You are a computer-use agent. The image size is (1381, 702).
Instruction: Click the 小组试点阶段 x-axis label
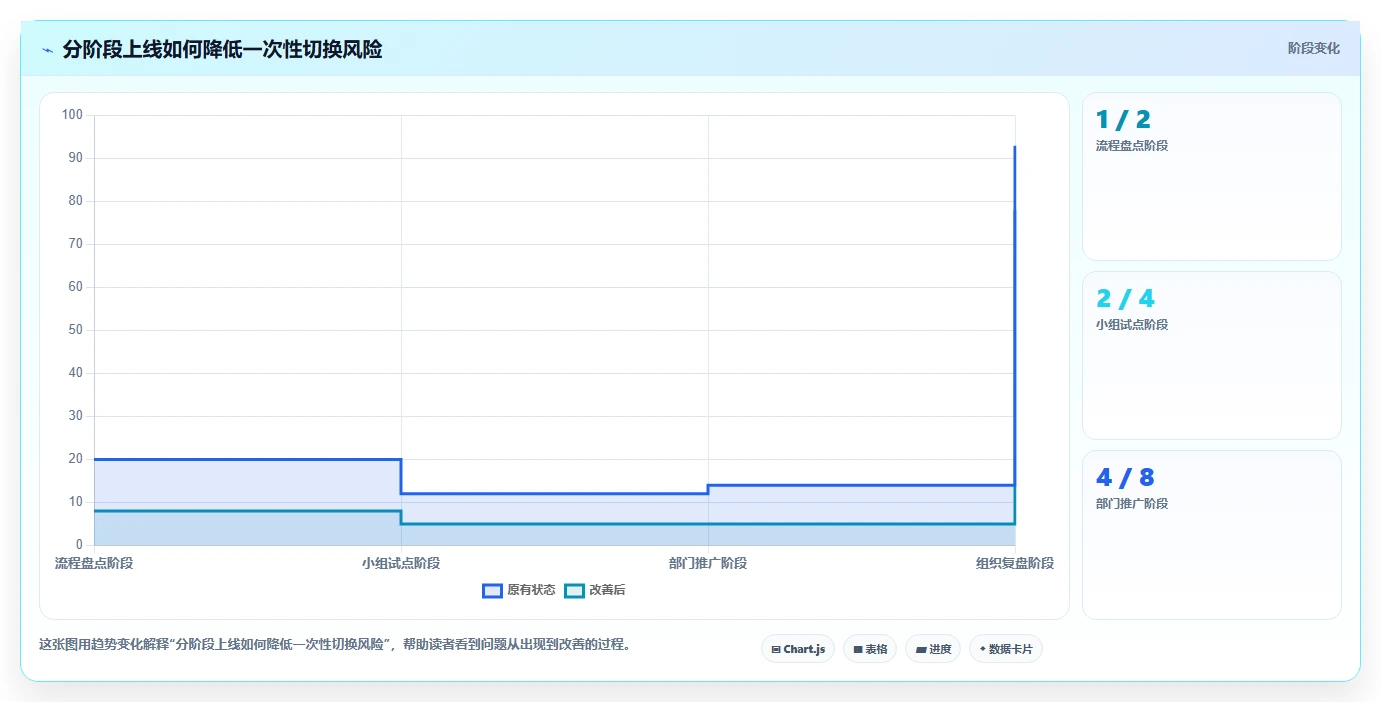tap(401, 563)
